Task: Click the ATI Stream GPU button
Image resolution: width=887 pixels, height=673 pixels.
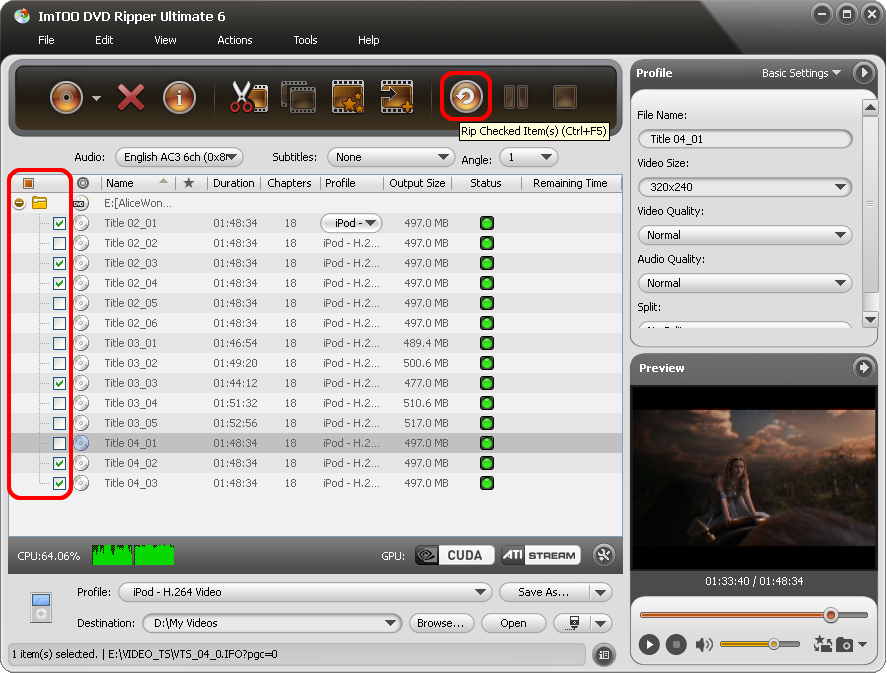Action: 541,555
